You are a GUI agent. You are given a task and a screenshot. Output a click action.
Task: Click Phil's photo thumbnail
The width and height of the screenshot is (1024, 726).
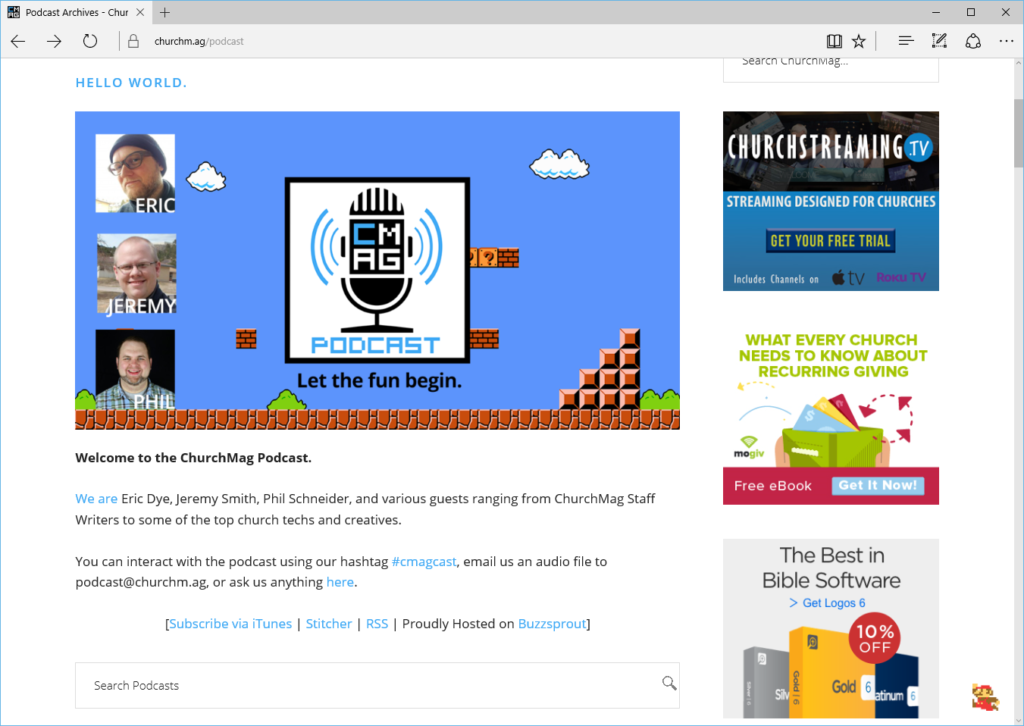point(135,370)
